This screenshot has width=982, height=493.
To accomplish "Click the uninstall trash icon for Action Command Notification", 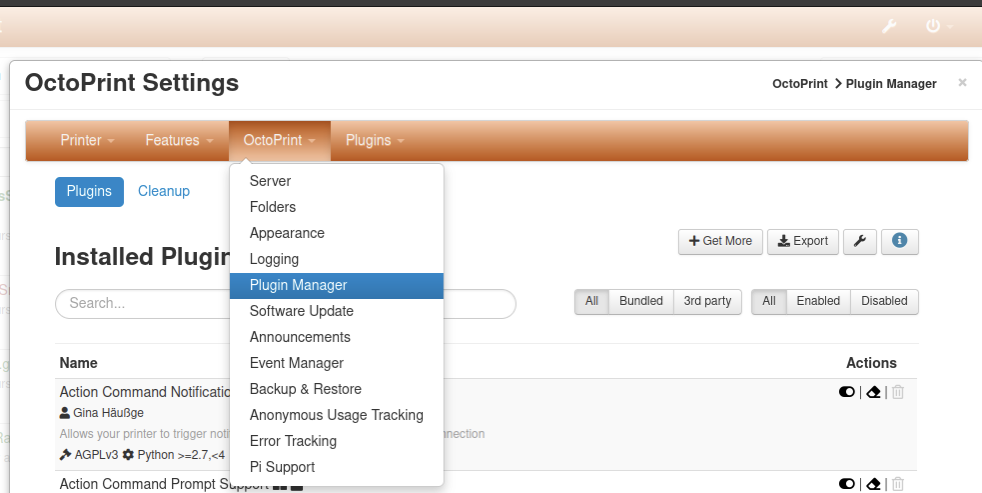I will 898,392.
